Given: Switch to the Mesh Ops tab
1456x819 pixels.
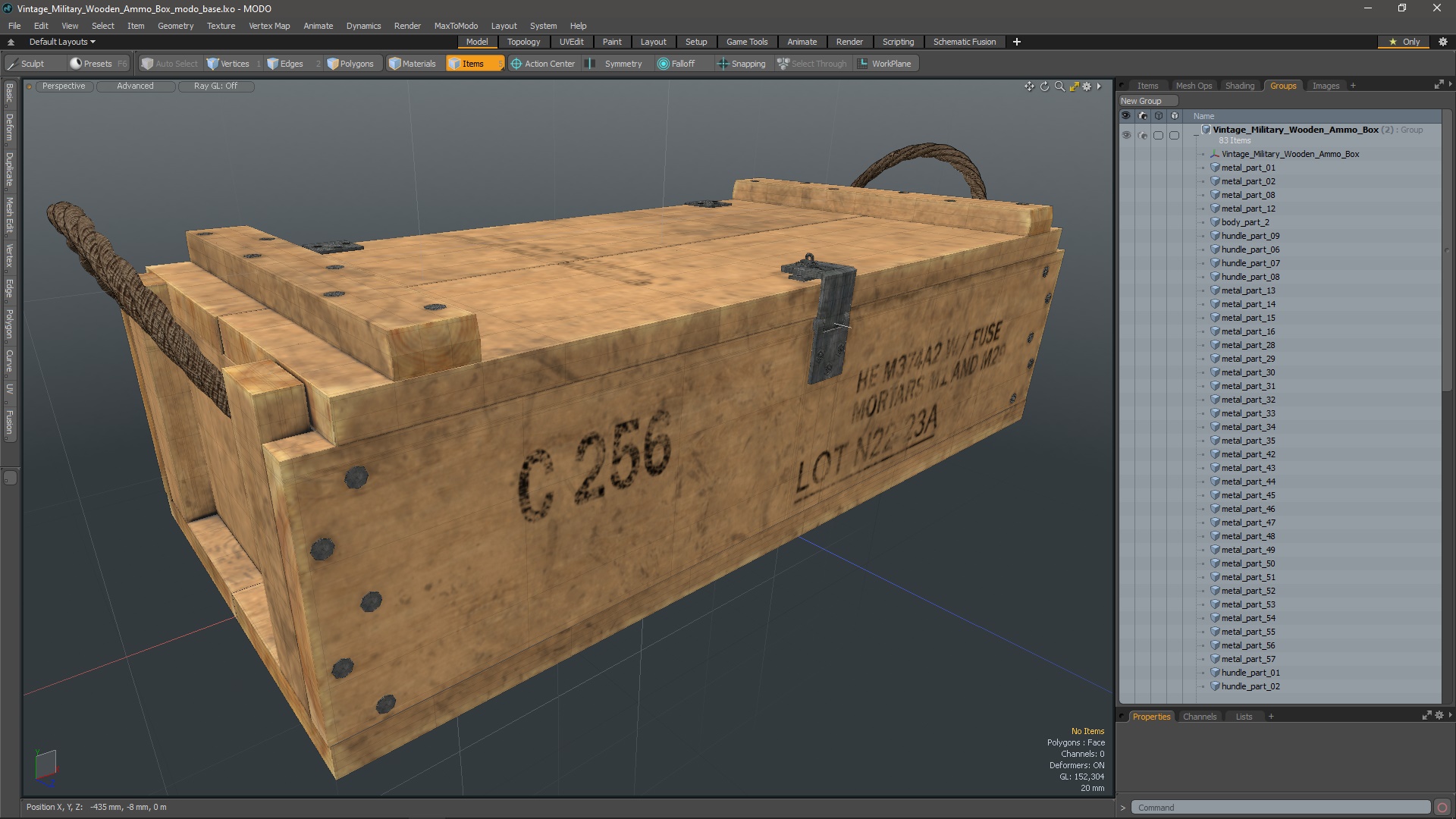Looking at the screenshot, I should coord(1194,86).
